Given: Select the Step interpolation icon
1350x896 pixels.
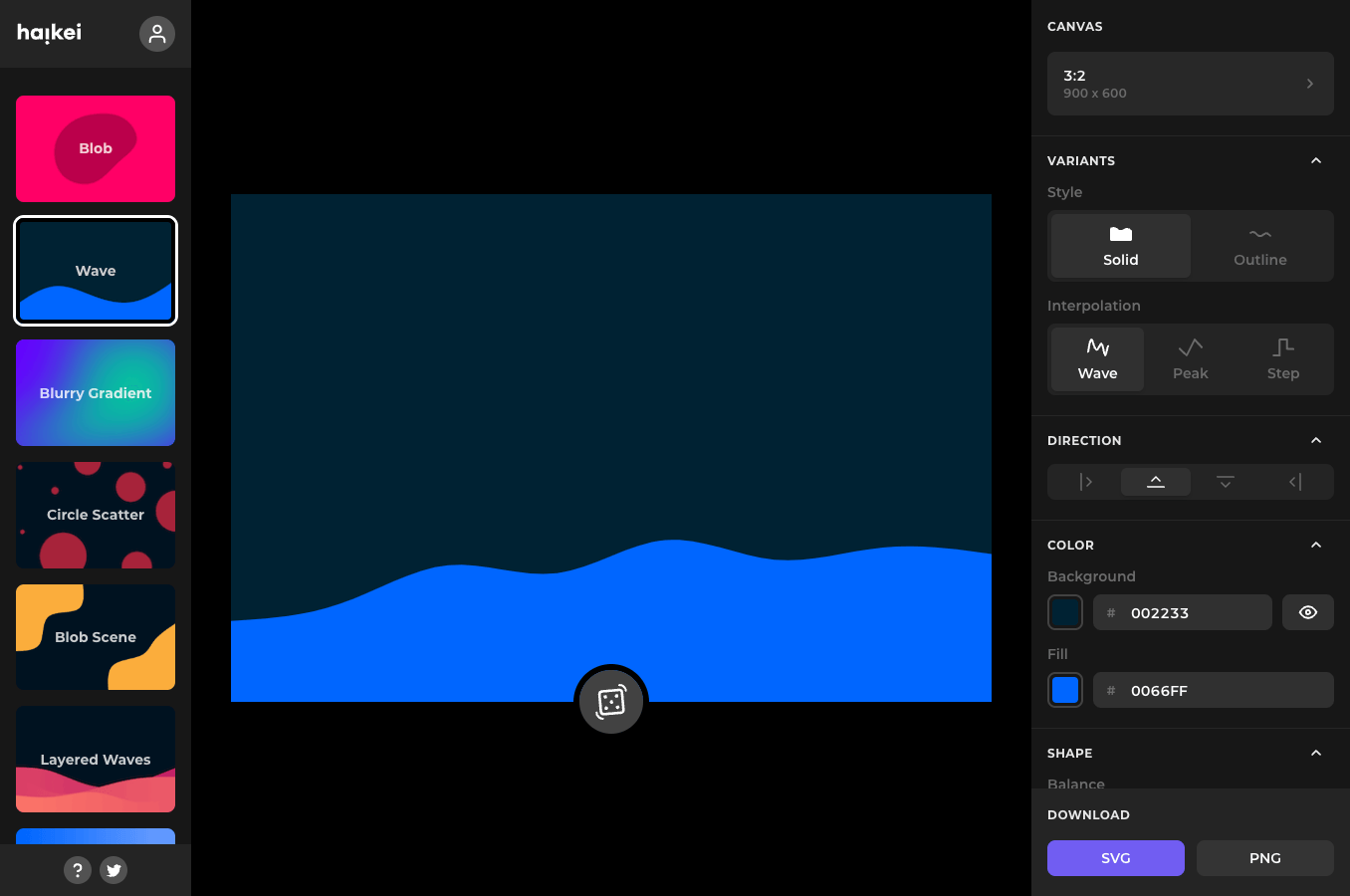Looking at the screenshot, I should [x=1282, y=358].
